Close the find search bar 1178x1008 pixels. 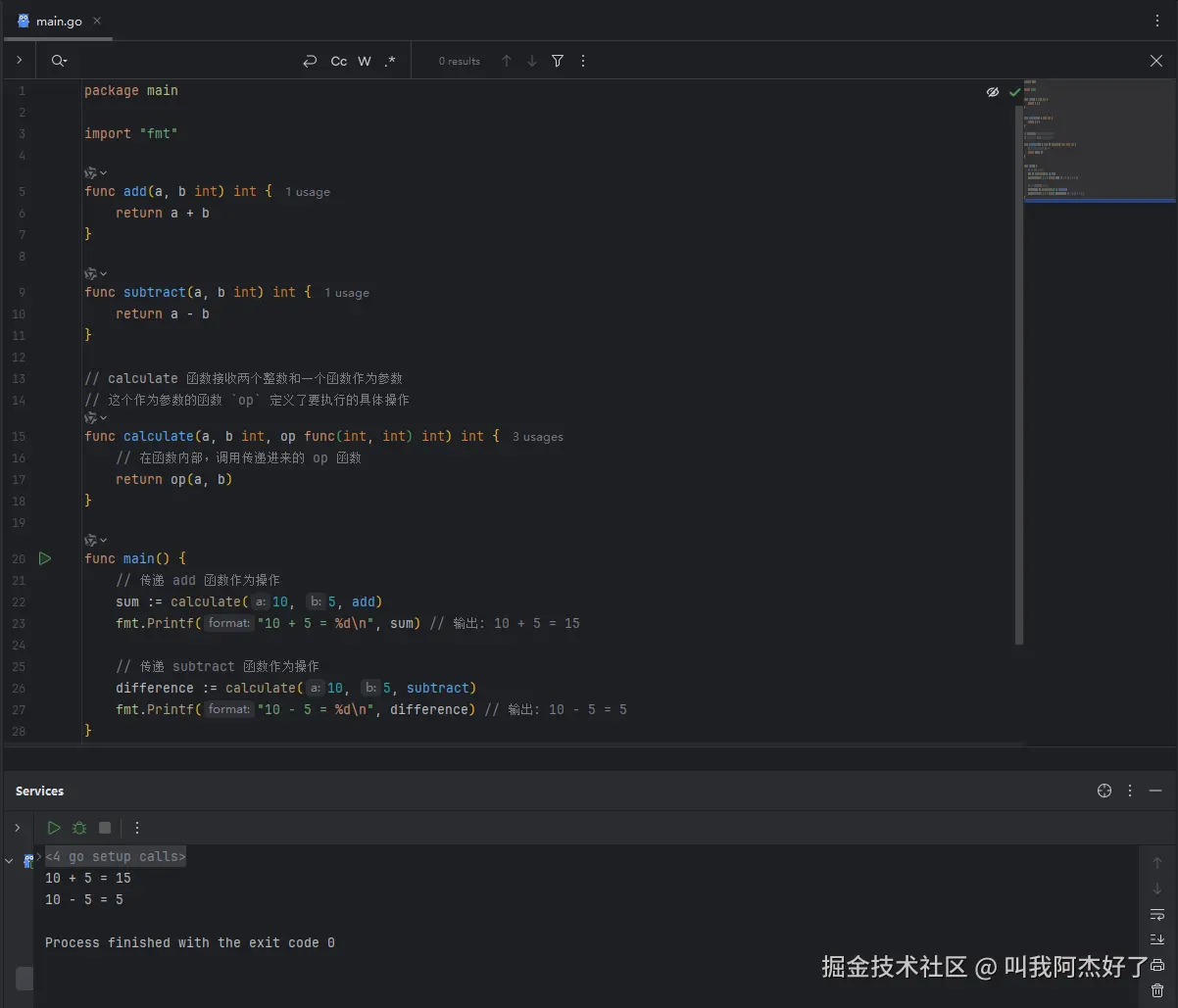point(1156,61)
